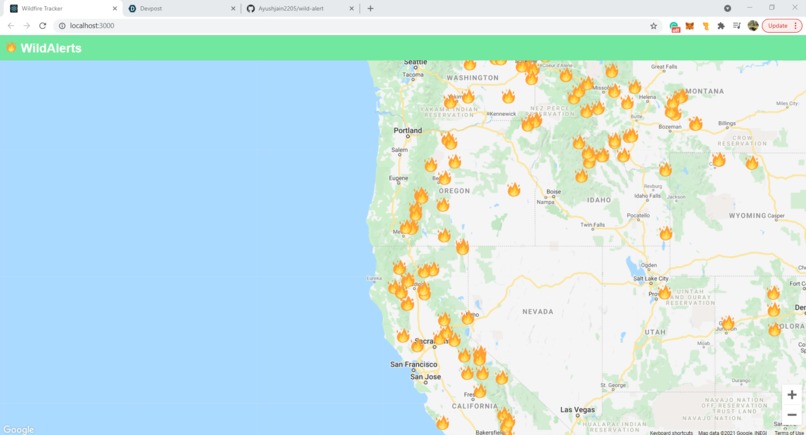The height and width of the screenshot is (435, 806).
Task: Click the WildAlerts flame logo icon
Action: coord(11,47)
